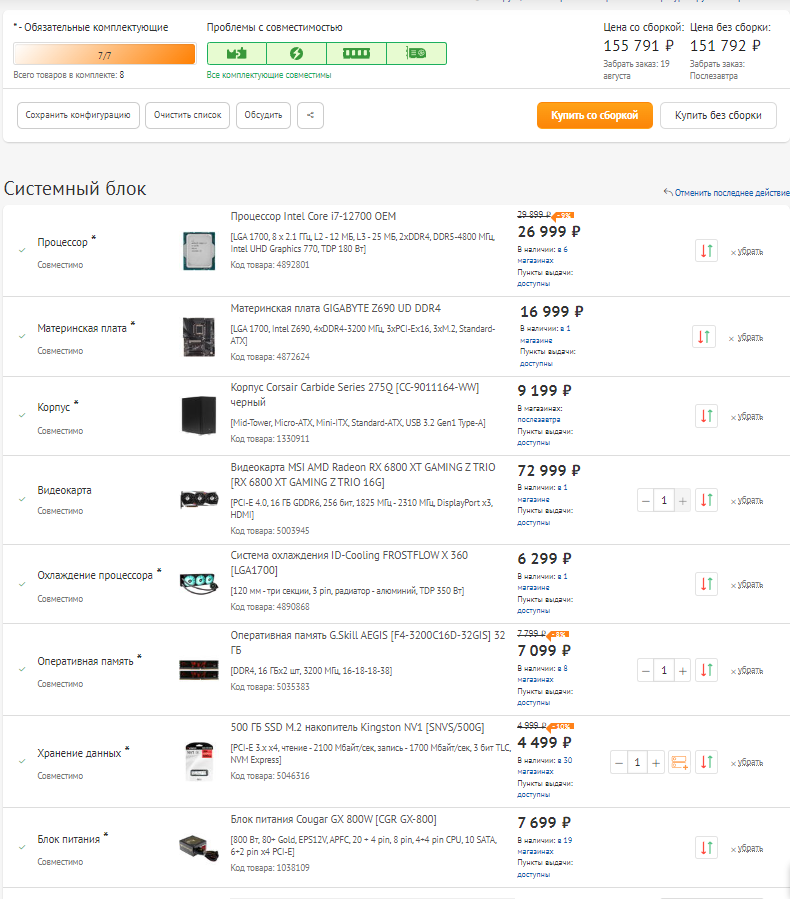The height and width of the screenshot is (899, 790).
Task: Open 500 ГБ SSD Kingston NV1 title
Action: 357,727
